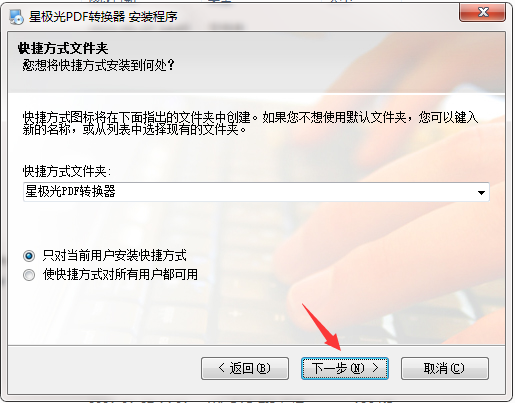Viewport: 515px width, 403px height.
Task: Proceed with the 下一步(N) button
Action: point(345,368)
